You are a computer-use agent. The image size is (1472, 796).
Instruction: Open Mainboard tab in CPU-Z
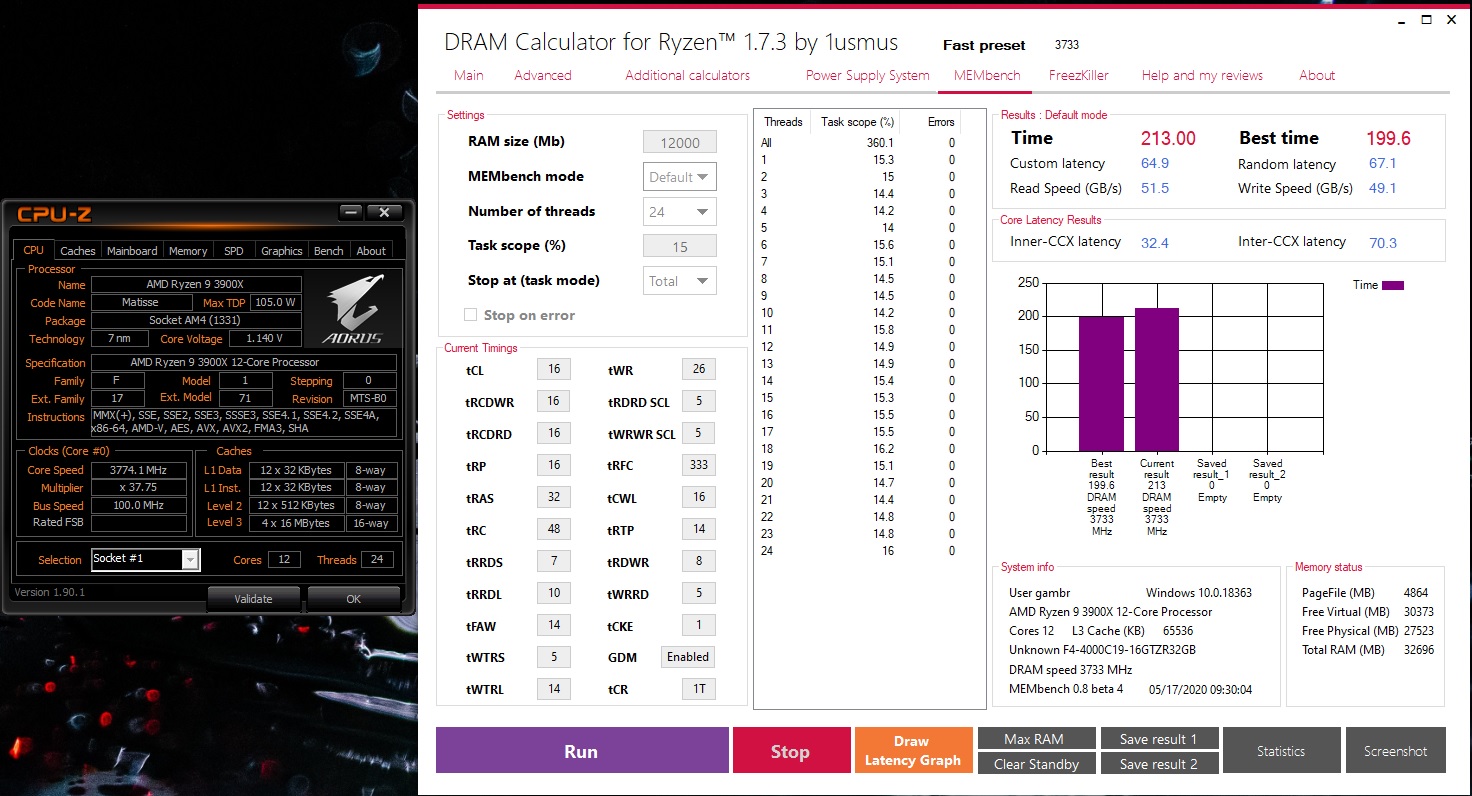click(132, 251)
